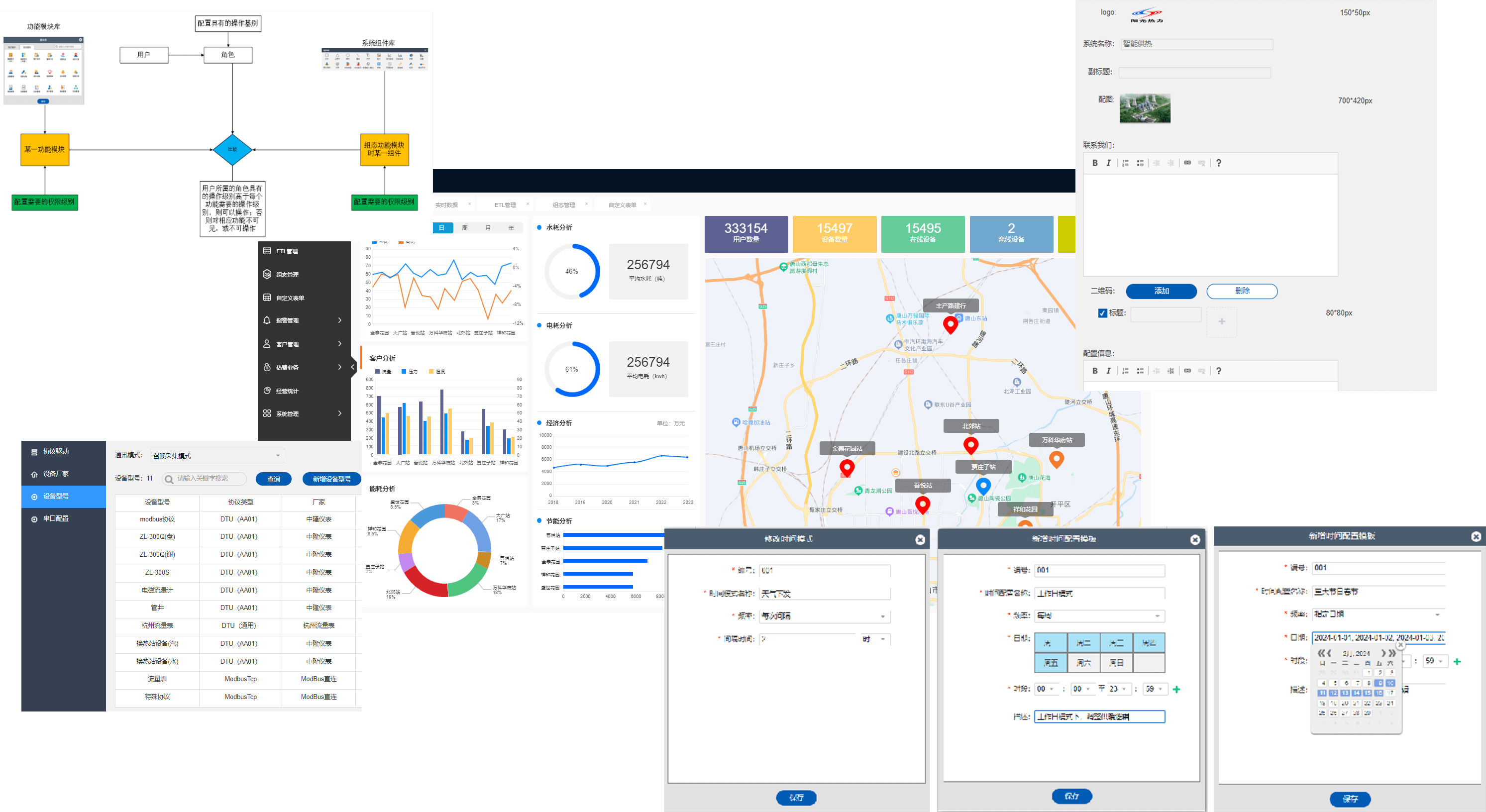This screenshot has height=812, width=1486.
Task: Select day 17 in the calendar popup
Action: coord(1390,693)
